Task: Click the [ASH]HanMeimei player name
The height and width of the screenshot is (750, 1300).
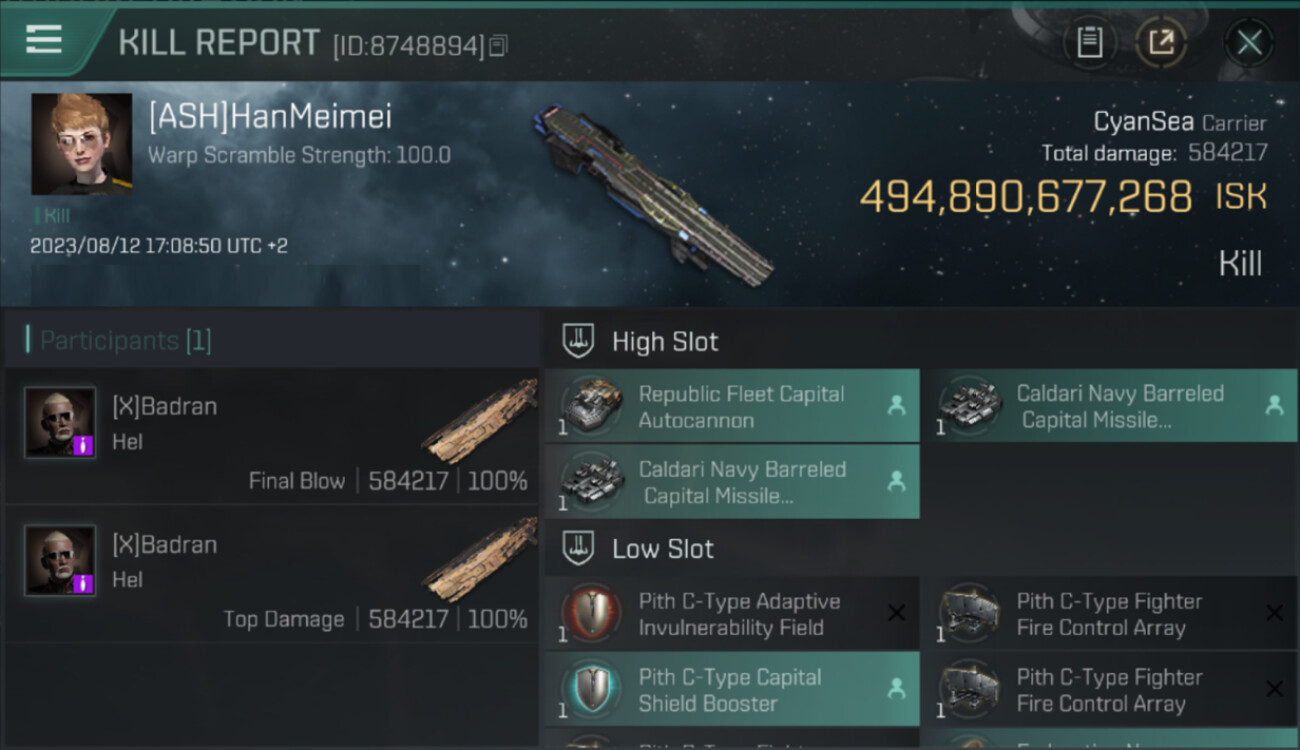Action: [270, 117]
